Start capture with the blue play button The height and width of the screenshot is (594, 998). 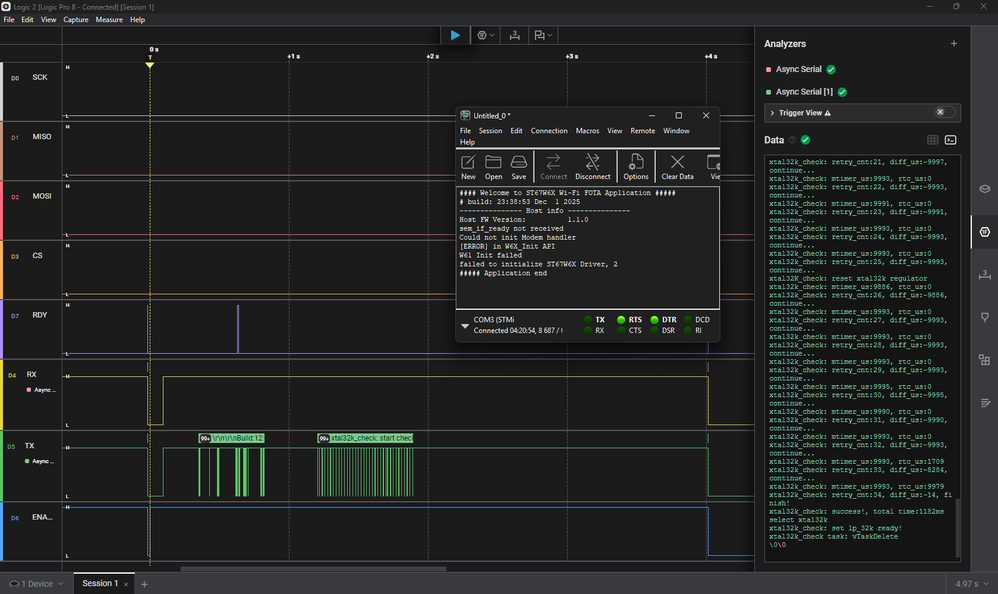click(455, 35)
